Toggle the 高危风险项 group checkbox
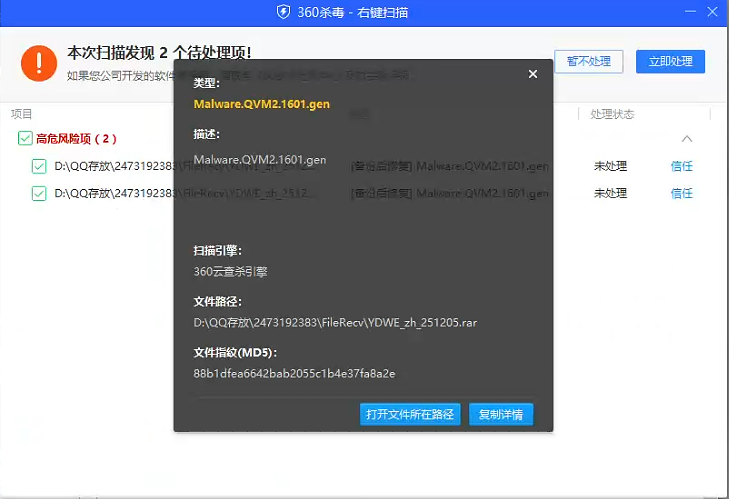The image size is (729, 499). coord(25,138)
